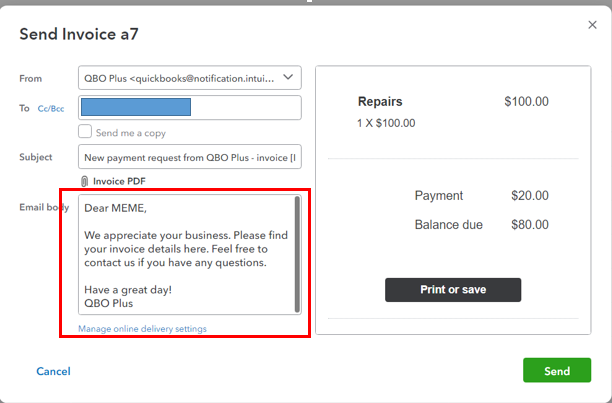Image resolution: width=612 pixels, height=403 pixels.
Task: Click the 1 X $100.00 quantity line
Action: [386, 123]
